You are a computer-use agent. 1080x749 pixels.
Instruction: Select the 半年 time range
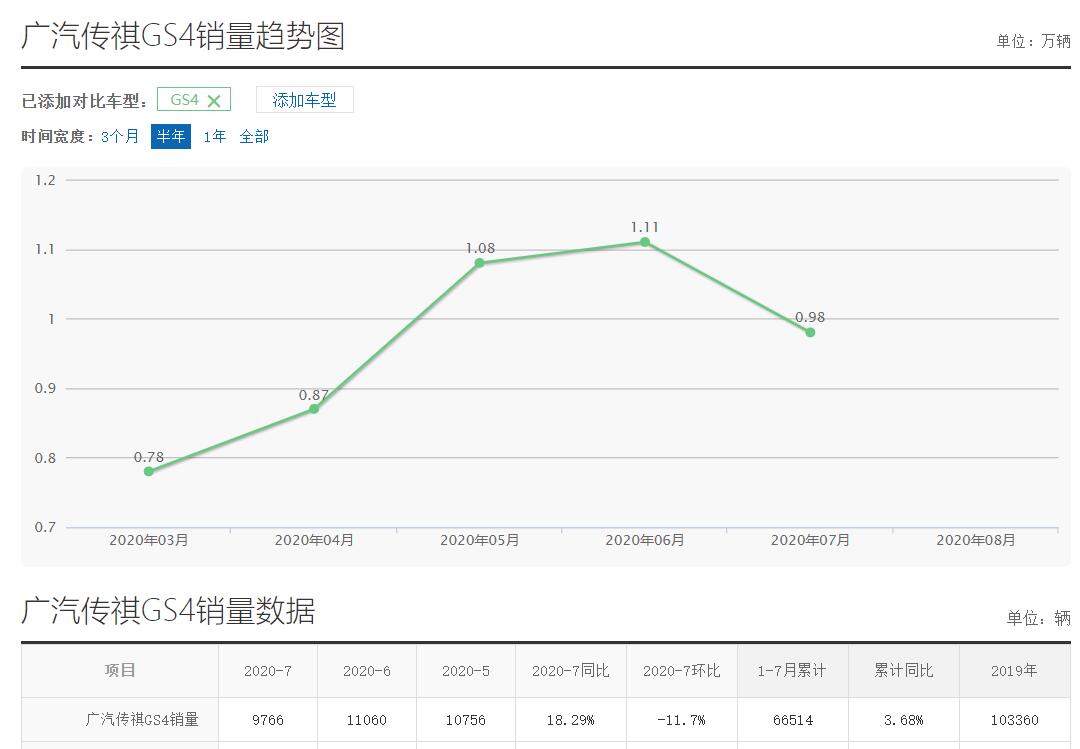[x=171, y=136]
